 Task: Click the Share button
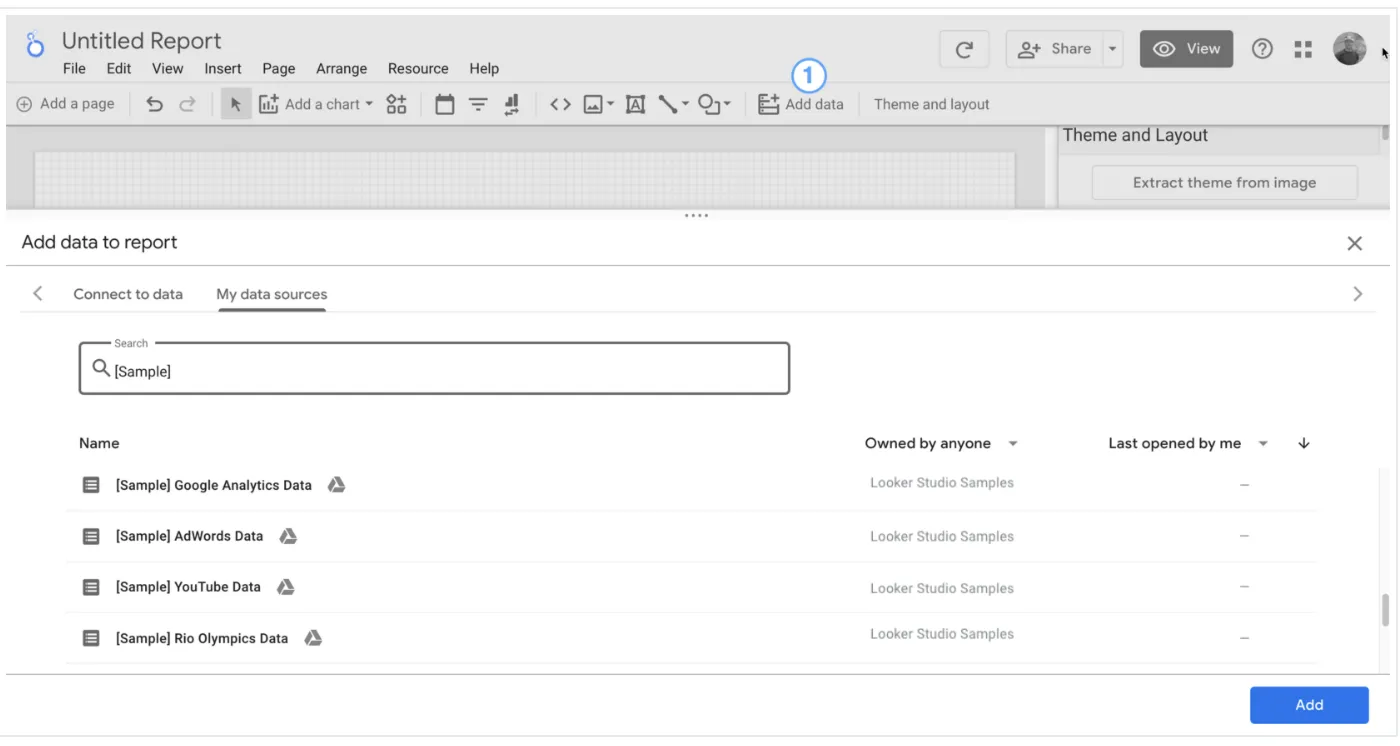pos(1054,49)
